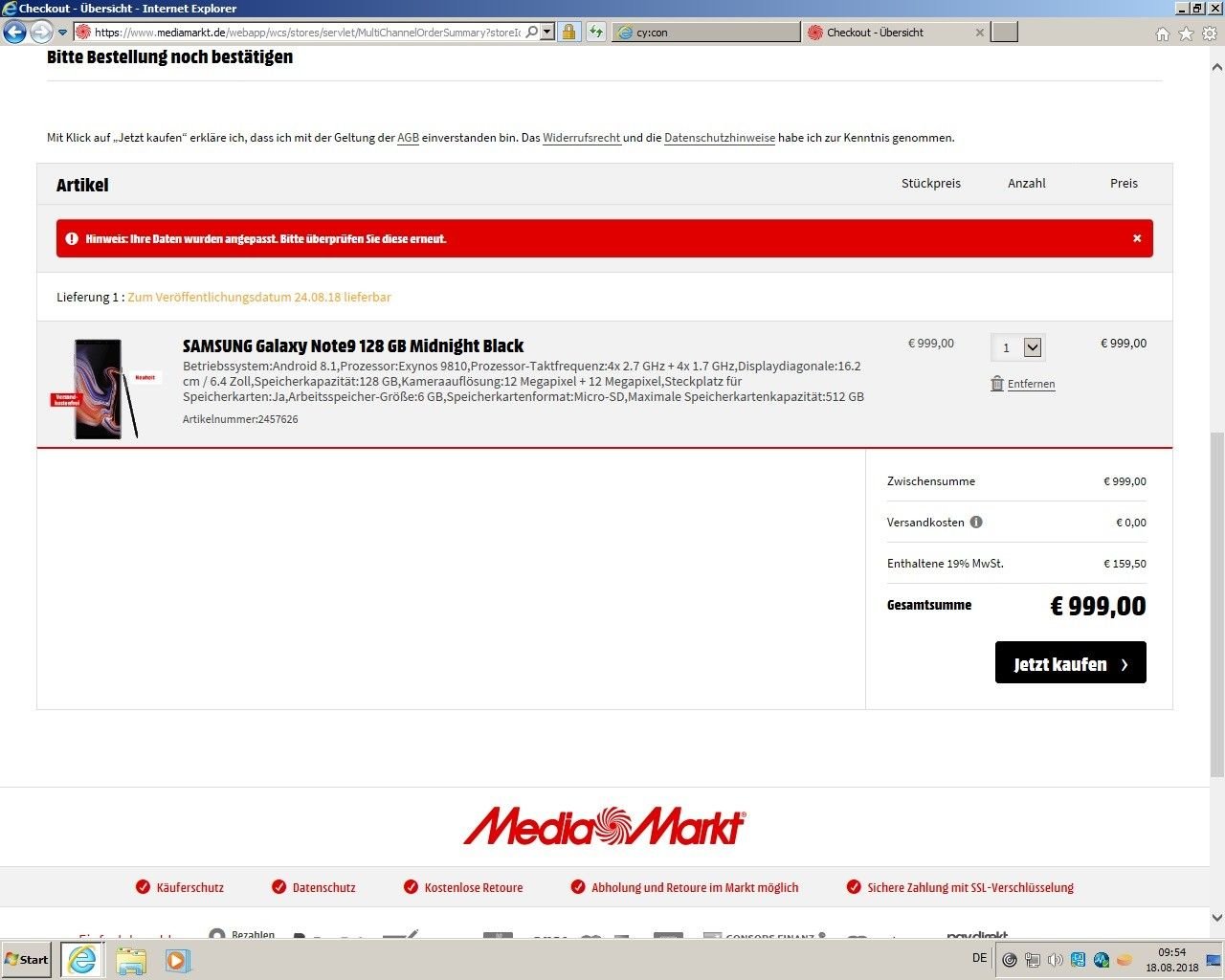Open the AGB link

(x=408, y=138)
